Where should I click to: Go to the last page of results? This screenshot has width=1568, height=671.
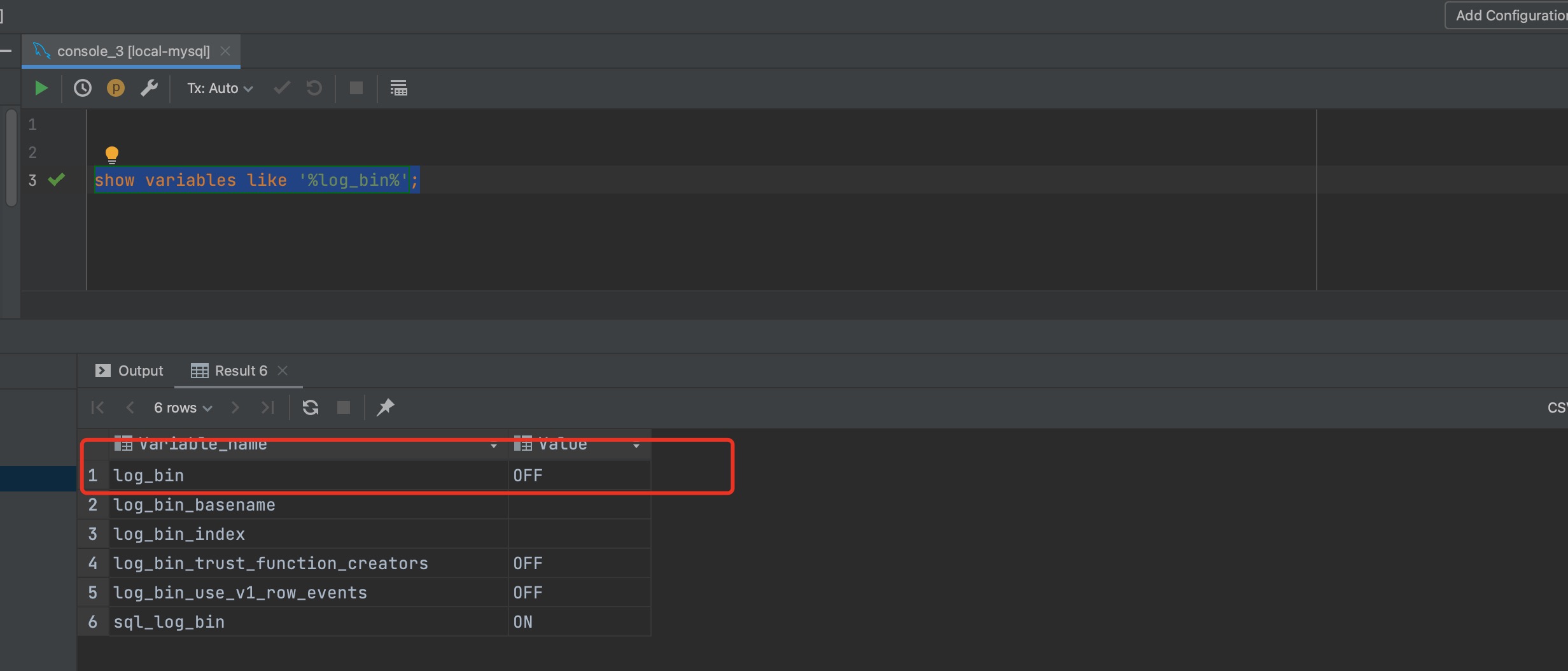tap(268, 407)
